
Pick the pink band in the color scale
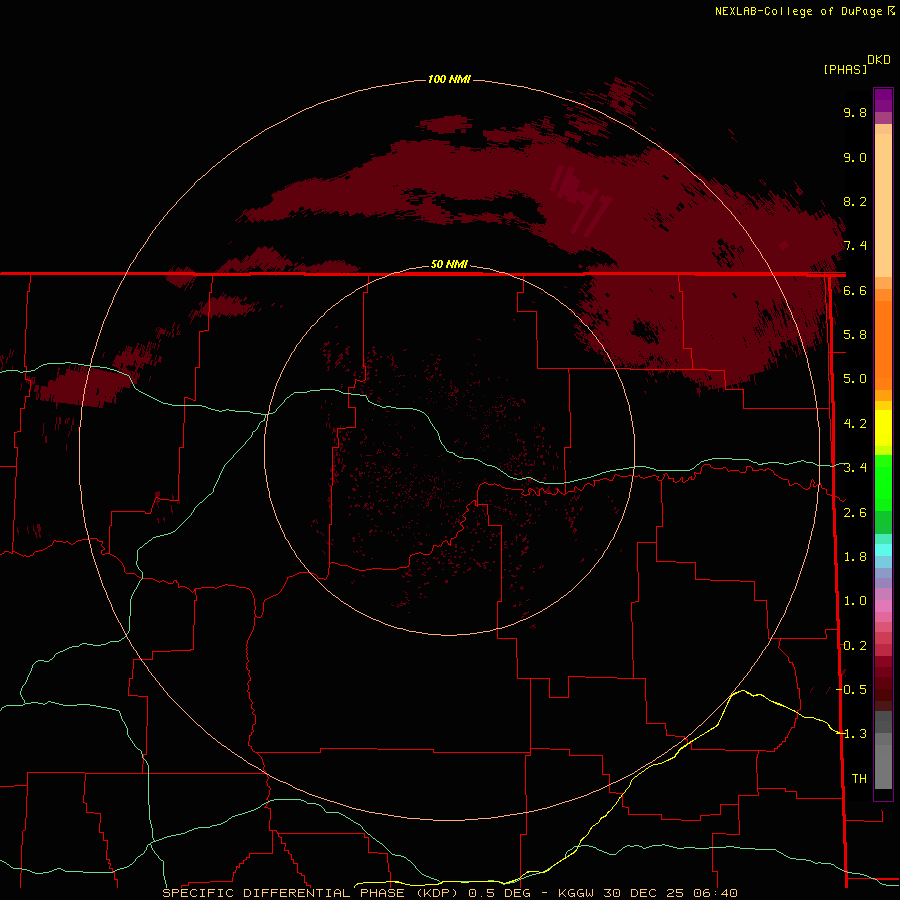tap(883, 606)
